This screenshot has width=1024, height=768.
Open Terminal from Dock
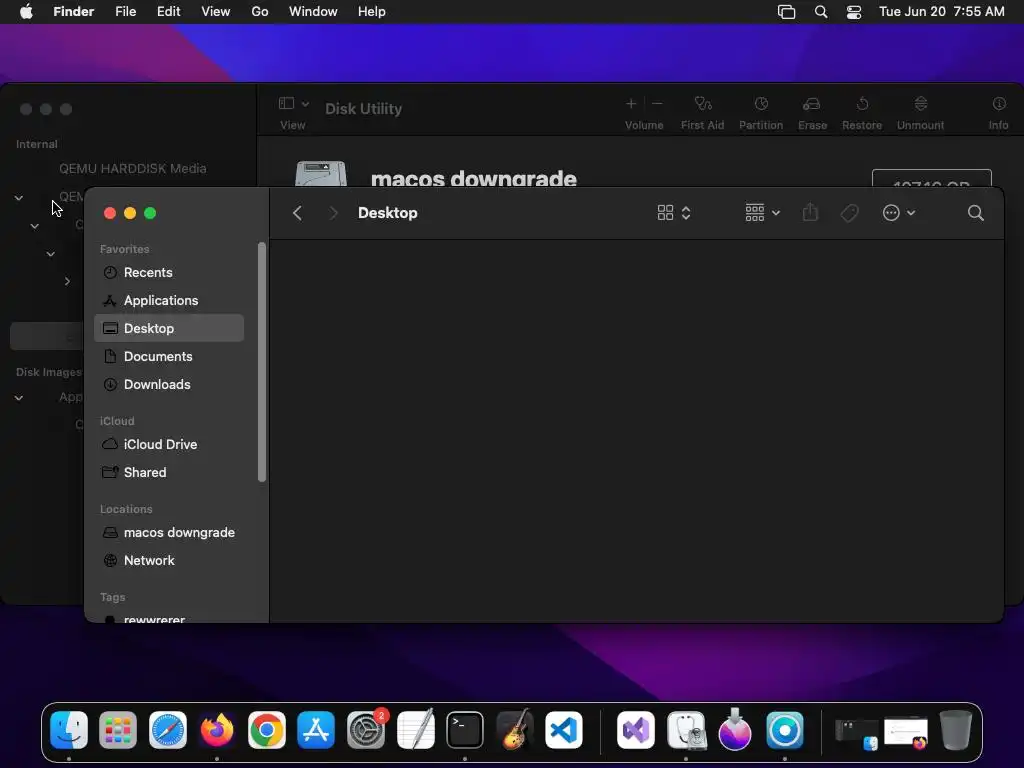point(465,730)
